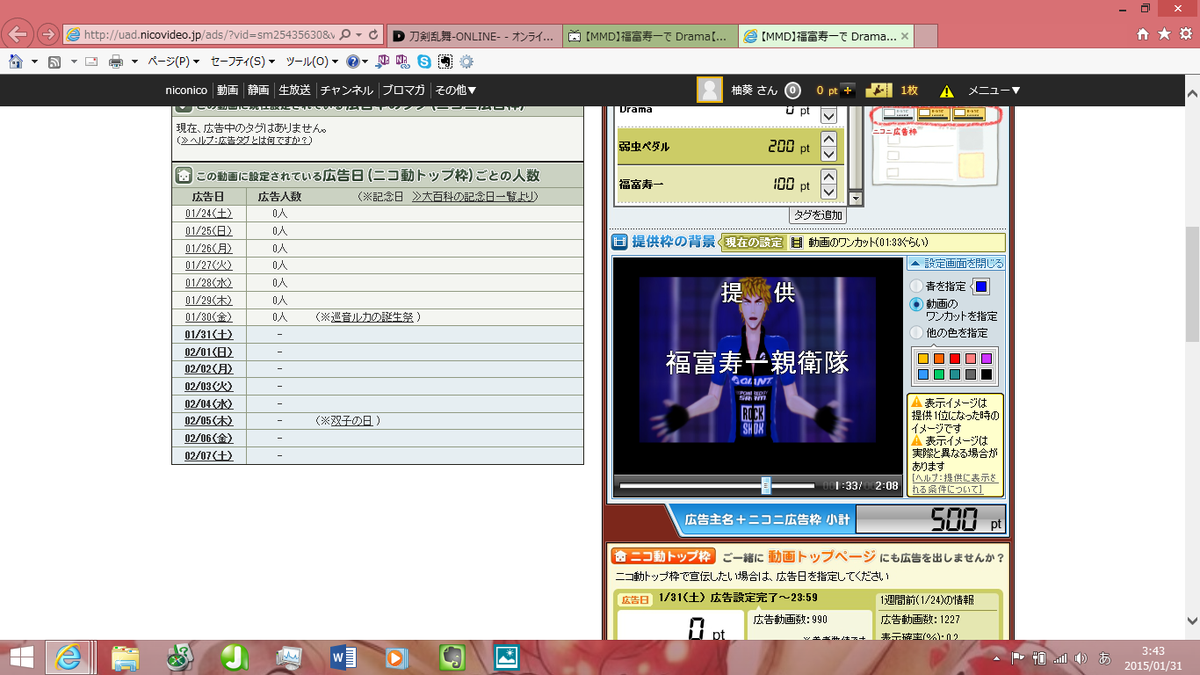1200x675 pixels.
Task: Pick the purple swatch in the color palette
Action: coord(986,359)
